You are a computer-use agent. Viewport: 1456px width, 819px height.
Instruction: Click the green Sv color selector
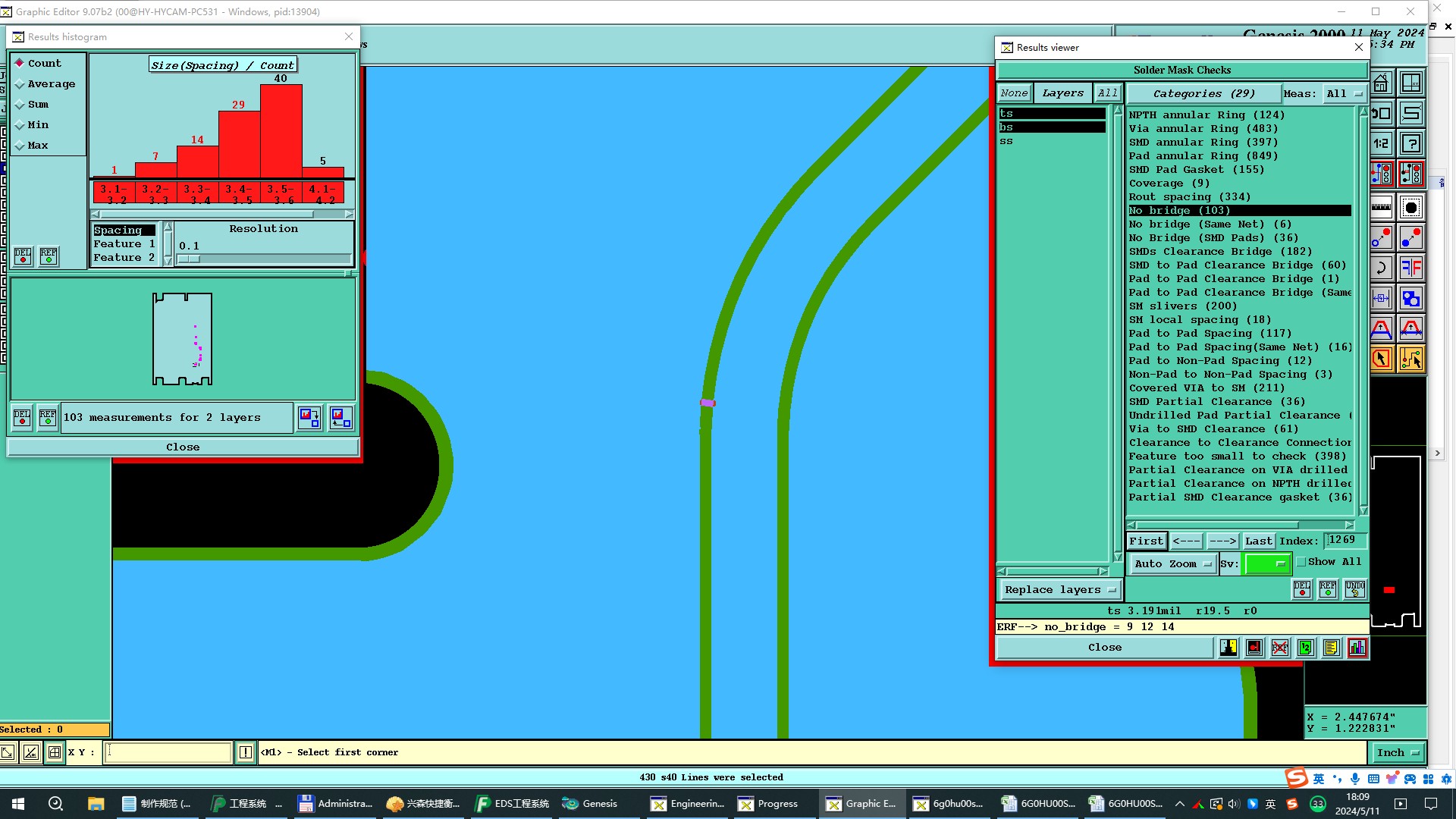1266,563
